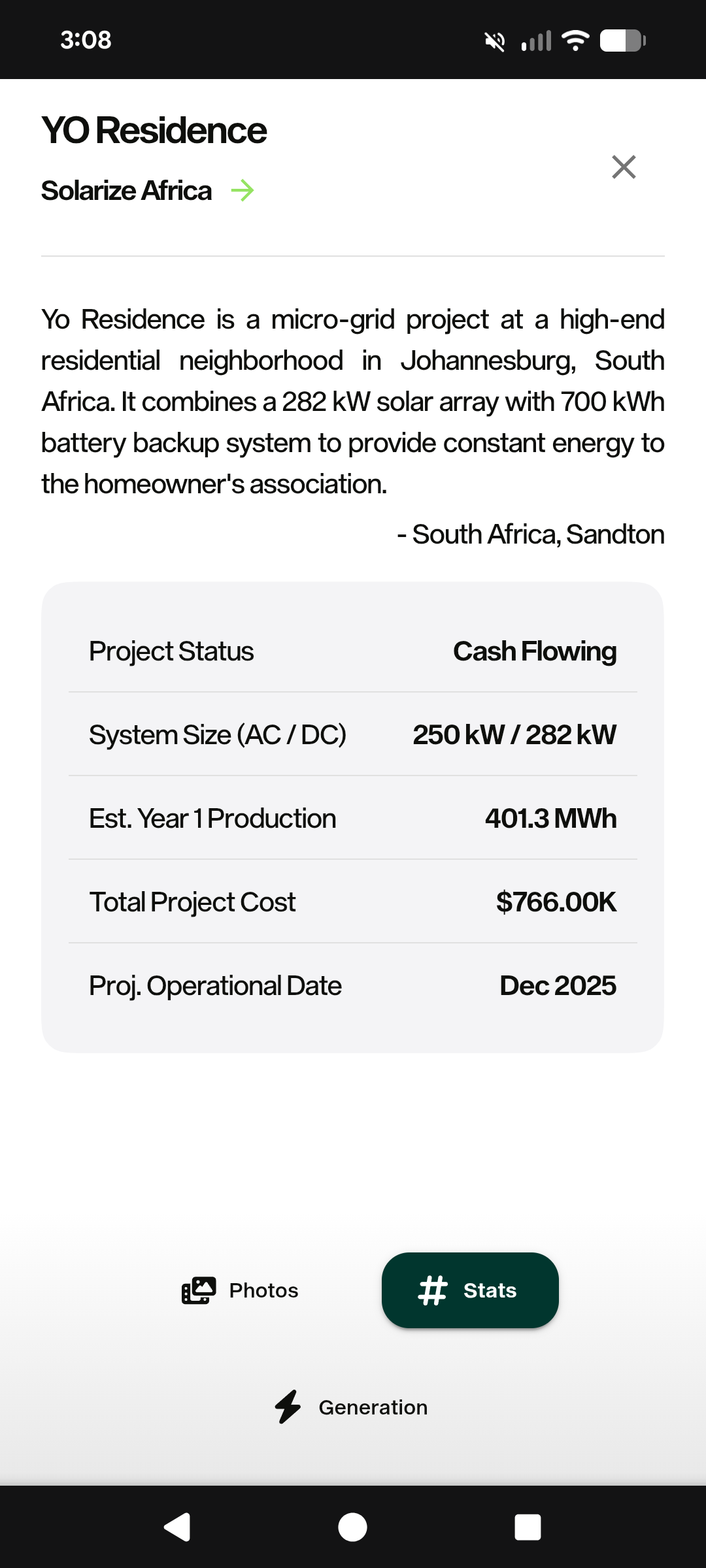Viewport: 706px width, 1568px height.
Task: Switch to the Stats view
Action: coord(470,1290)
